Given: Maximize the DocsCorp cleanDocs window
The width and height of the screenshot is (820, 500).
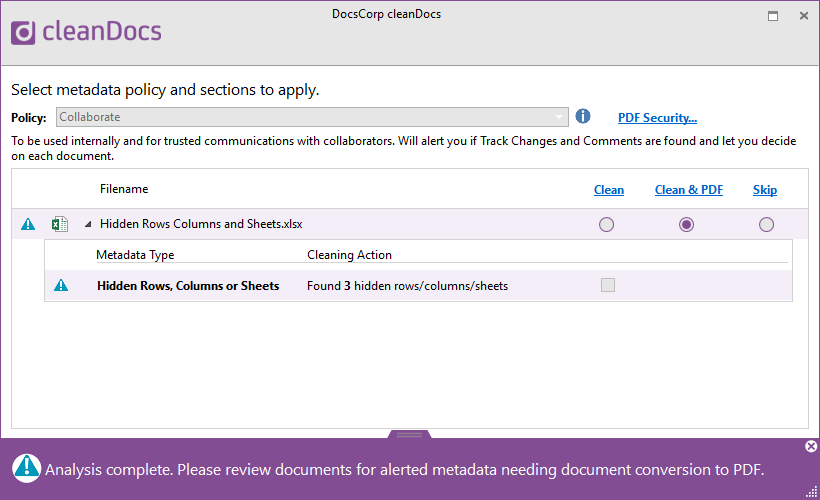Looking at the screenshot, I should pyautogui.click(x=772, y=16).
